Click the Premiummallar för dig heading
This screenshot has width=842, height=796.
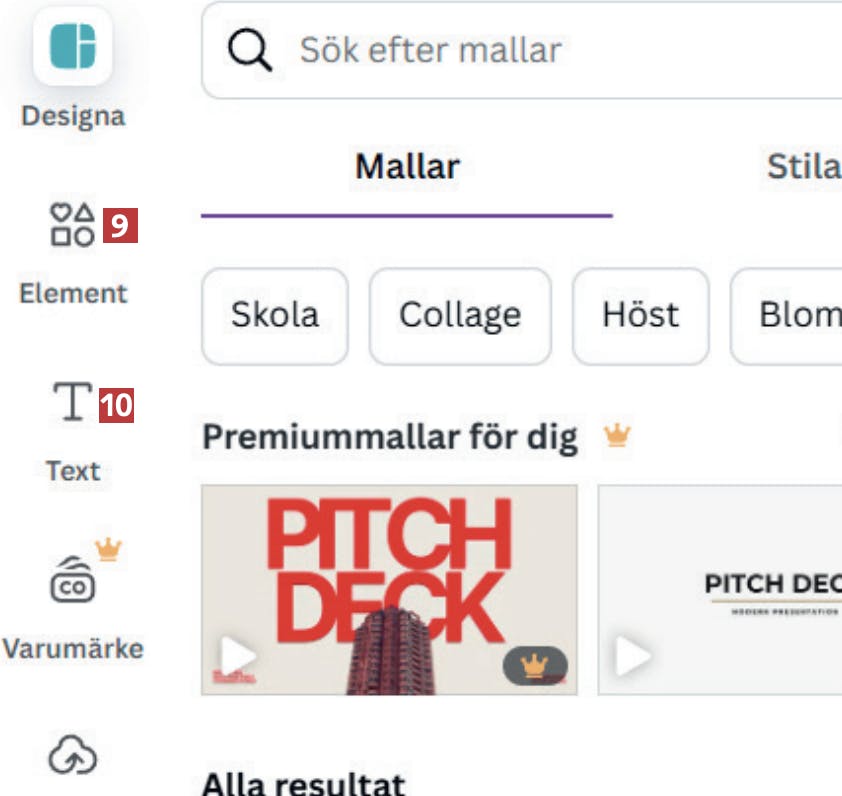390,437
